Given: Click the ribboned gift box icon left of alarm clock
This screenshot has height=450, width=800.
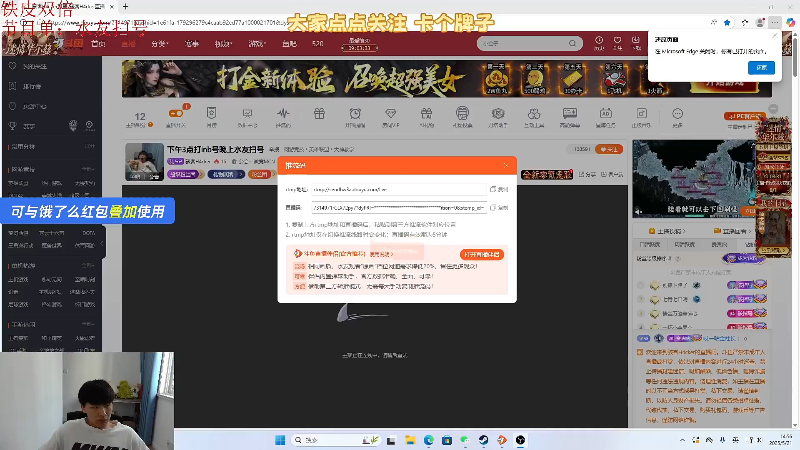Looking at the screenshot, I should click(319, 113).
